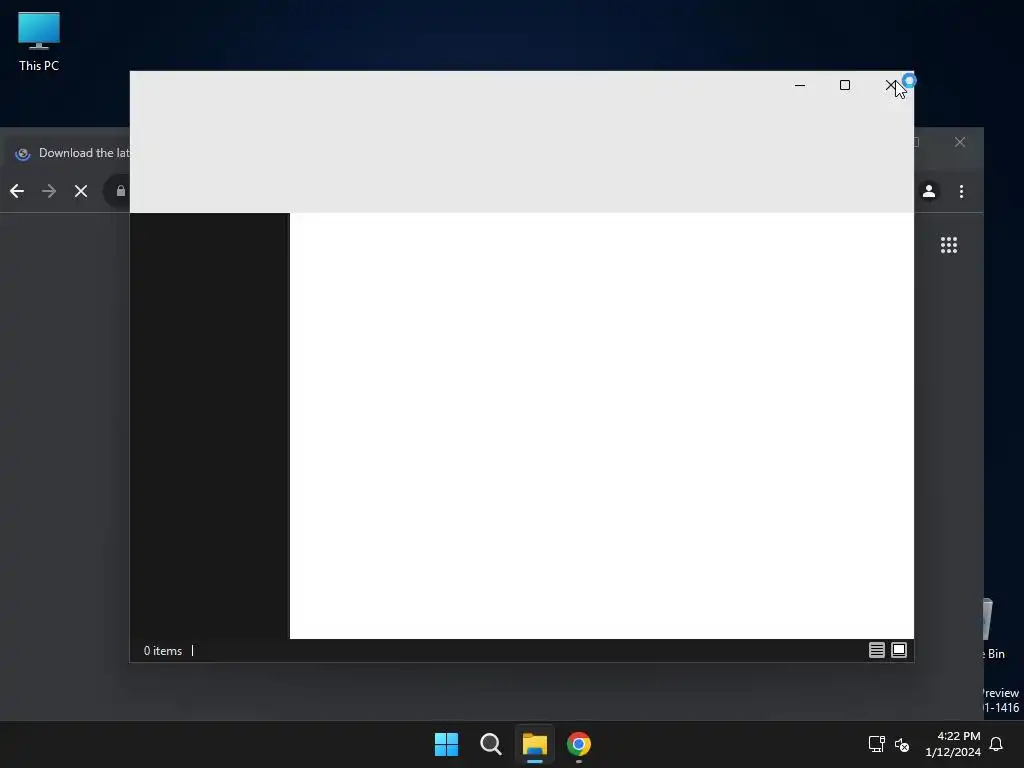Switch to large thumbnails view in Explorer
This screenshot has width=1024, height=768.
[899, 650]
